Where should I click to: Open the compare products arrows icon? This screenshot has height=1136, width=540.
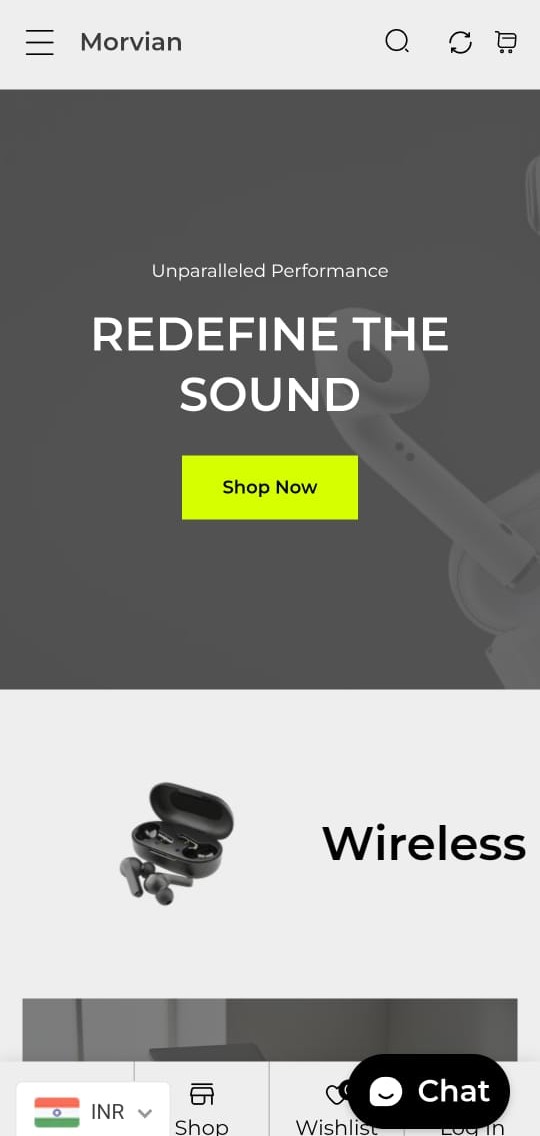pos(460,42)
